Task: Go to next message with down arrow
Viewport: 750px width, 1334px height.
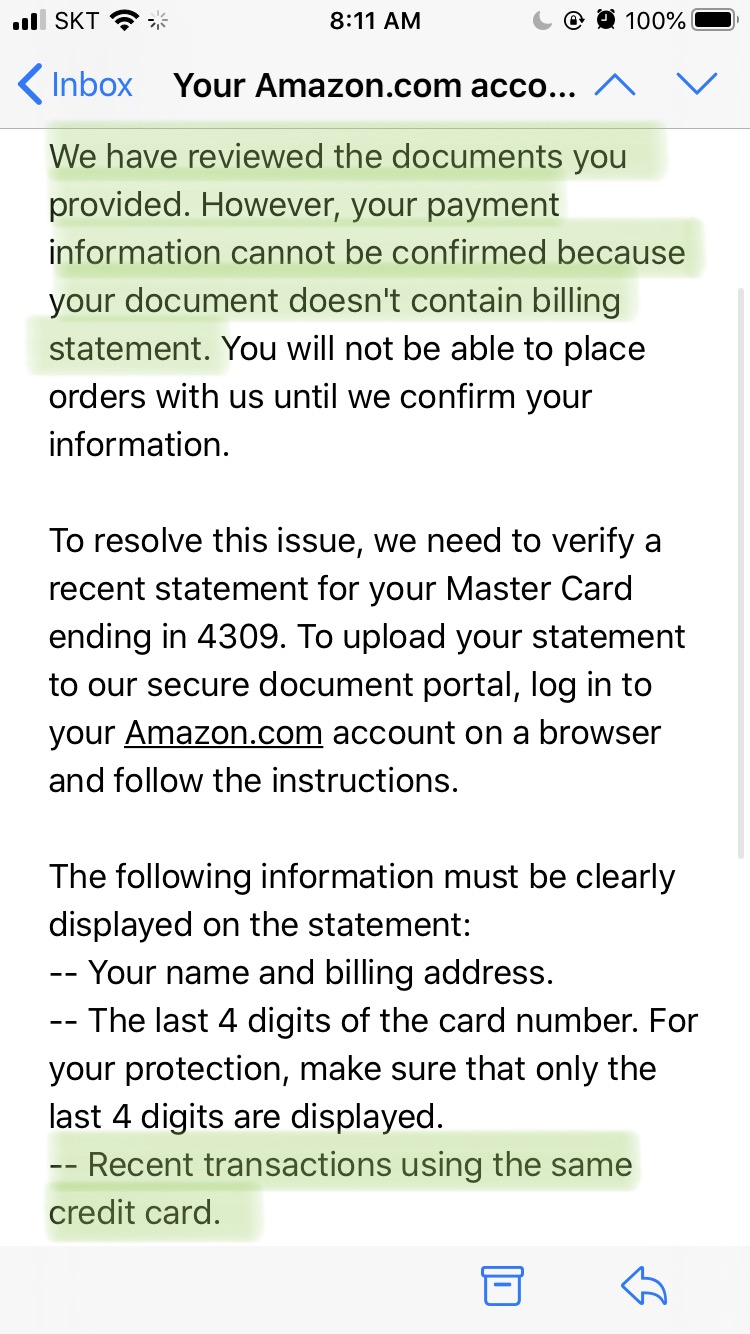Action: pyautogui.click(x=697, y=84)
